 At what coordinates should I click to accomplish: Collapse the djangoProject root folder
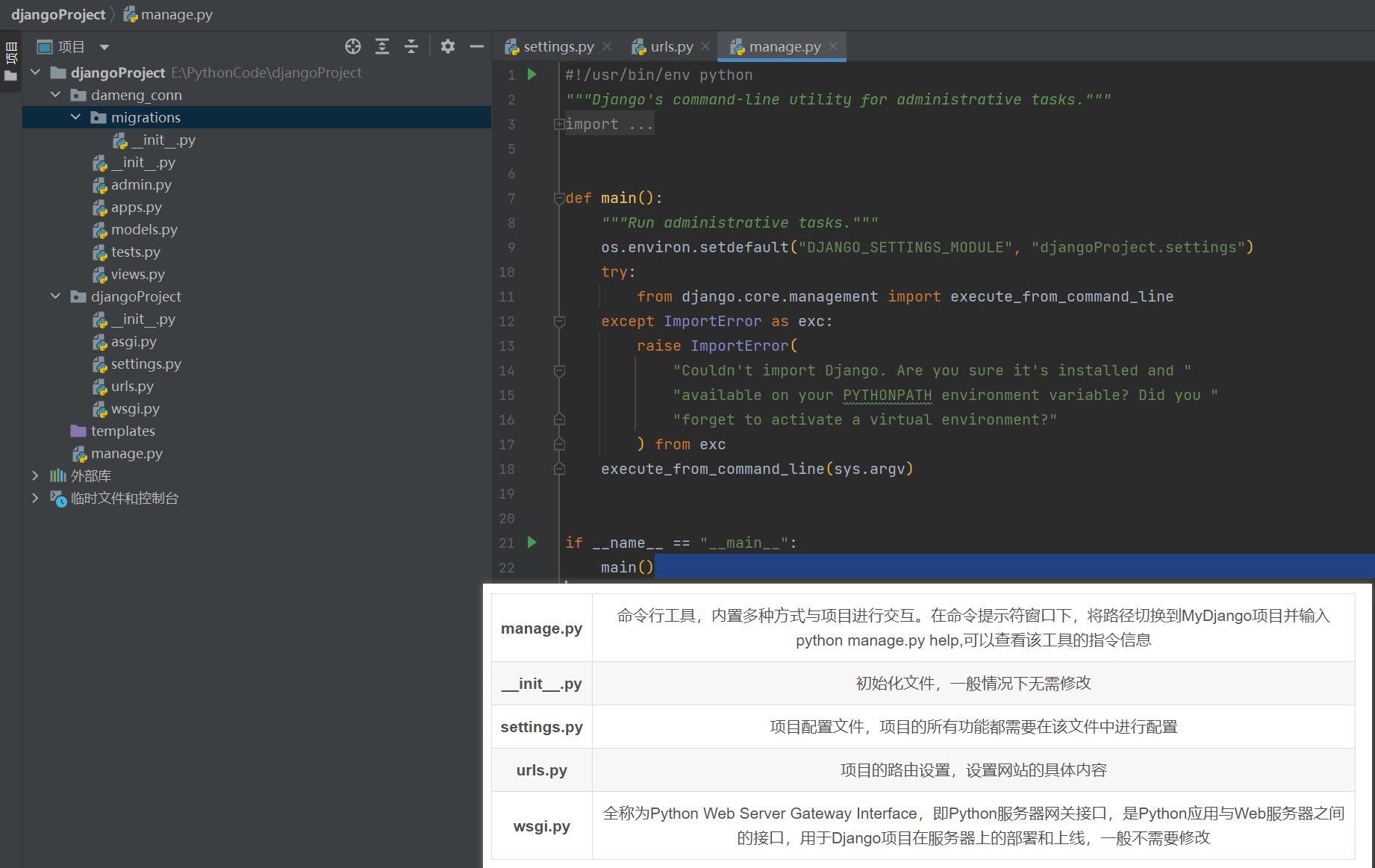click(35, 72)
